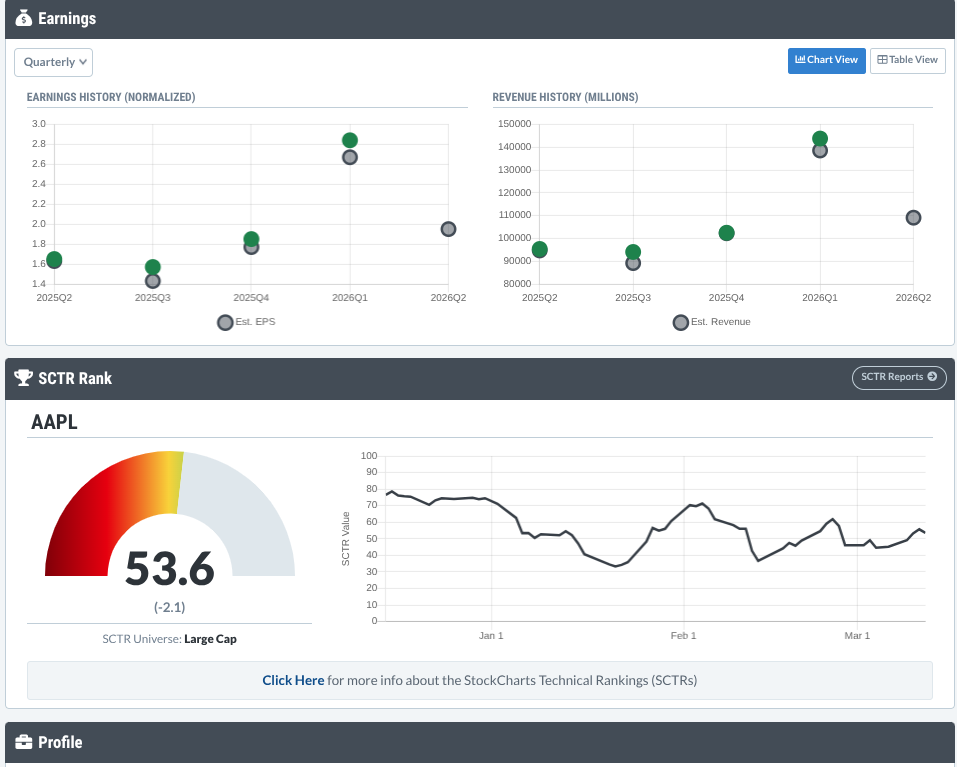Switch to Table View
957x767 pixels.
pyautogui.click(x=908, y=60)
